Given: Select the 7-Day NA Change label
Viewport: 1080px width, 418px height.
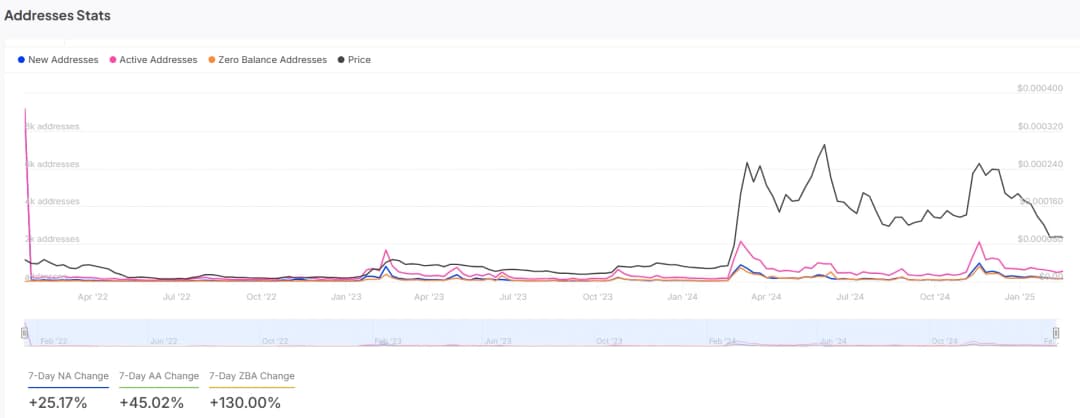Looking at the screenshot, I should [68, 376].
